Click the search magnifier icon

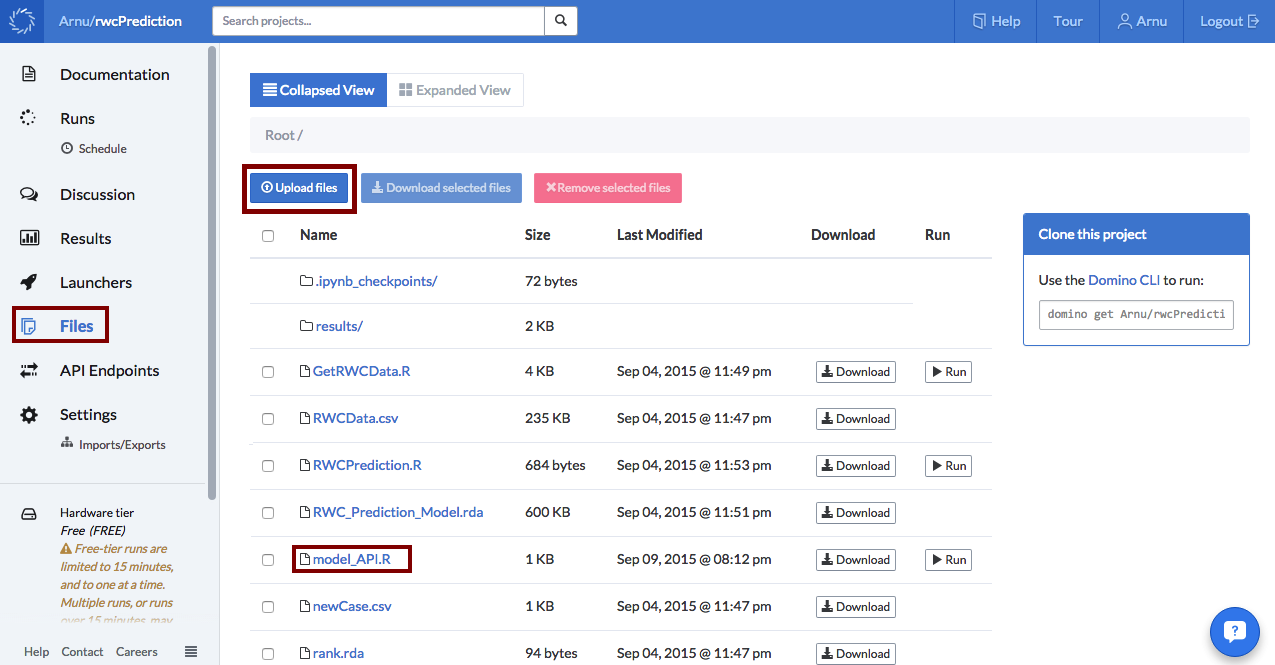point(560,20)
